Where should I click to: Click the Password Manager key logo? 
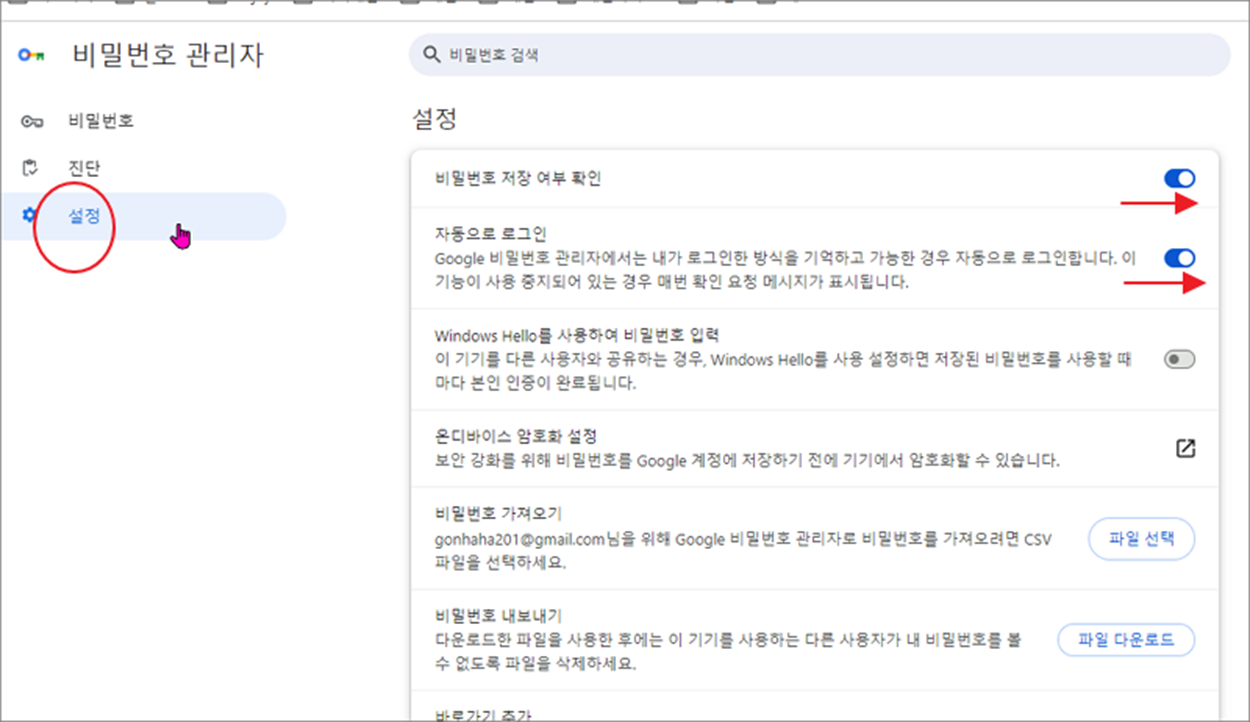pos(31,56)
